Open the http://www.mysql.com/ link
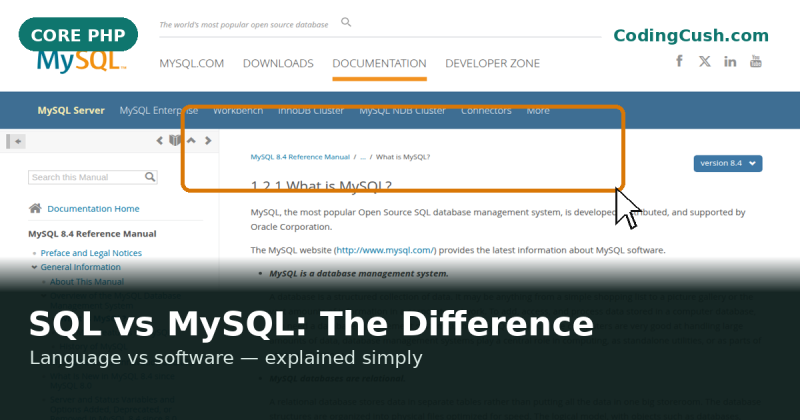Viewport: 800px width, 420px height. click(385, 250)
